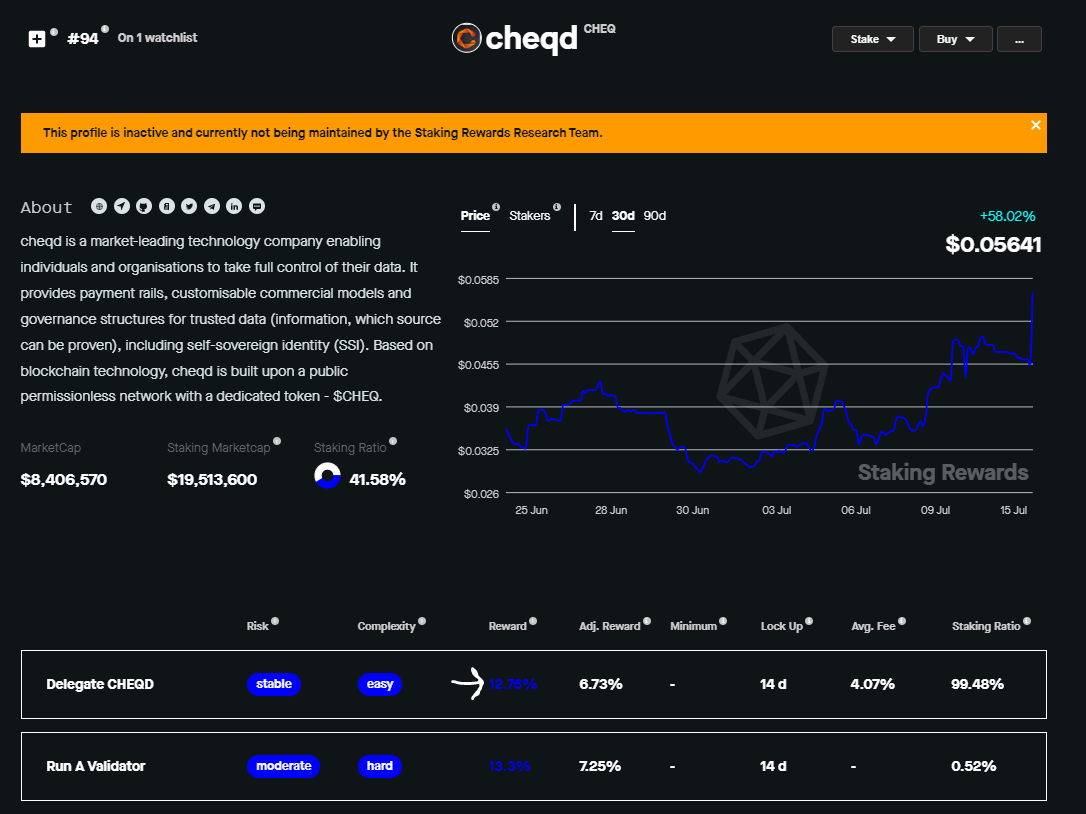Switch chart to the Price tab
The image size is (1086, 814).
[475, 216]
